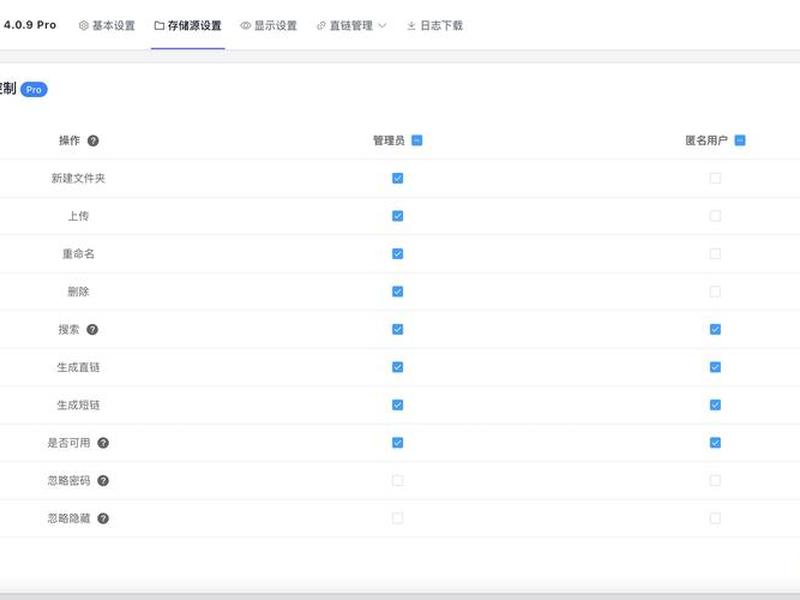The width and height of the screenshot is (800, 600).
Task: Enable 重命名 for 匿名用户
Action: point(715,254)
